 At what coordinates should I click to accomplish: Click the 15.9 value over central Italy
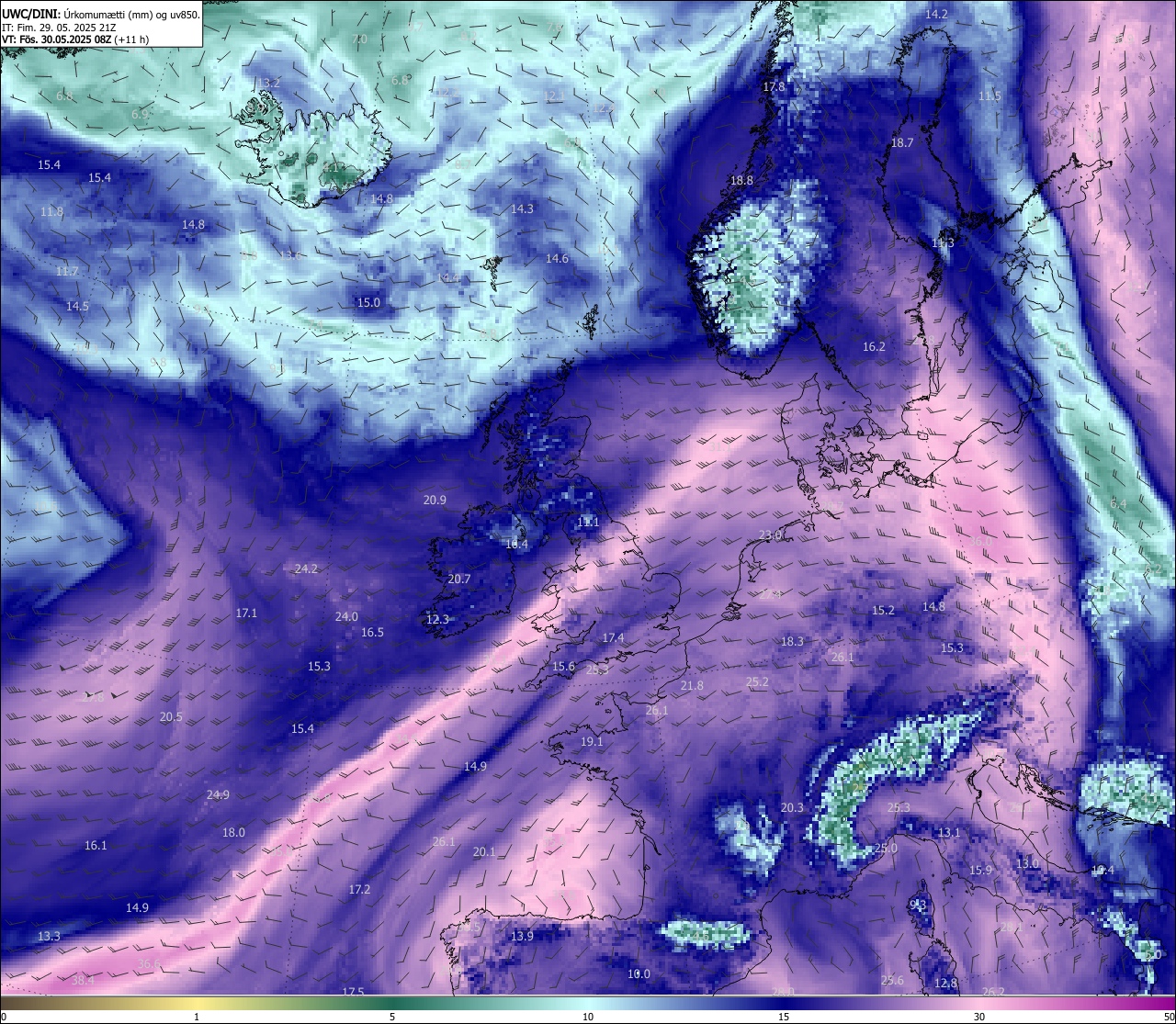(981, 871)
